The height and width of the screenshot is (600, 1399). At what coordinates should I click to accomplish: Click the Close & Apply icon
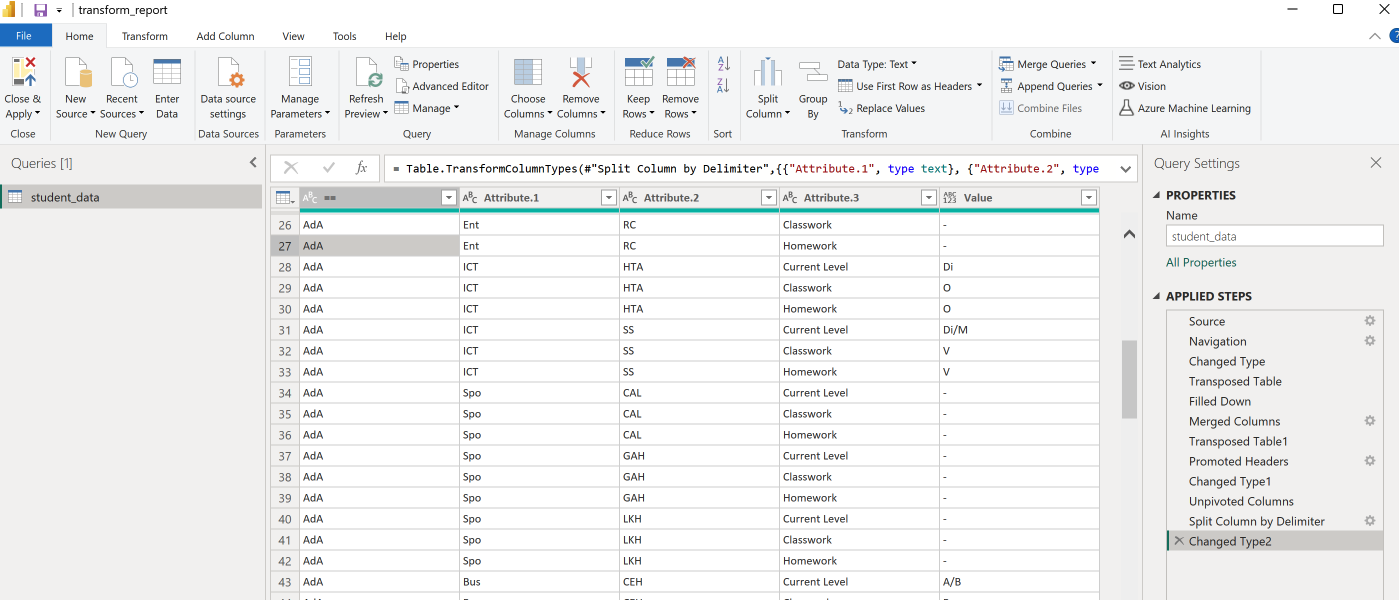click(22, 72)
